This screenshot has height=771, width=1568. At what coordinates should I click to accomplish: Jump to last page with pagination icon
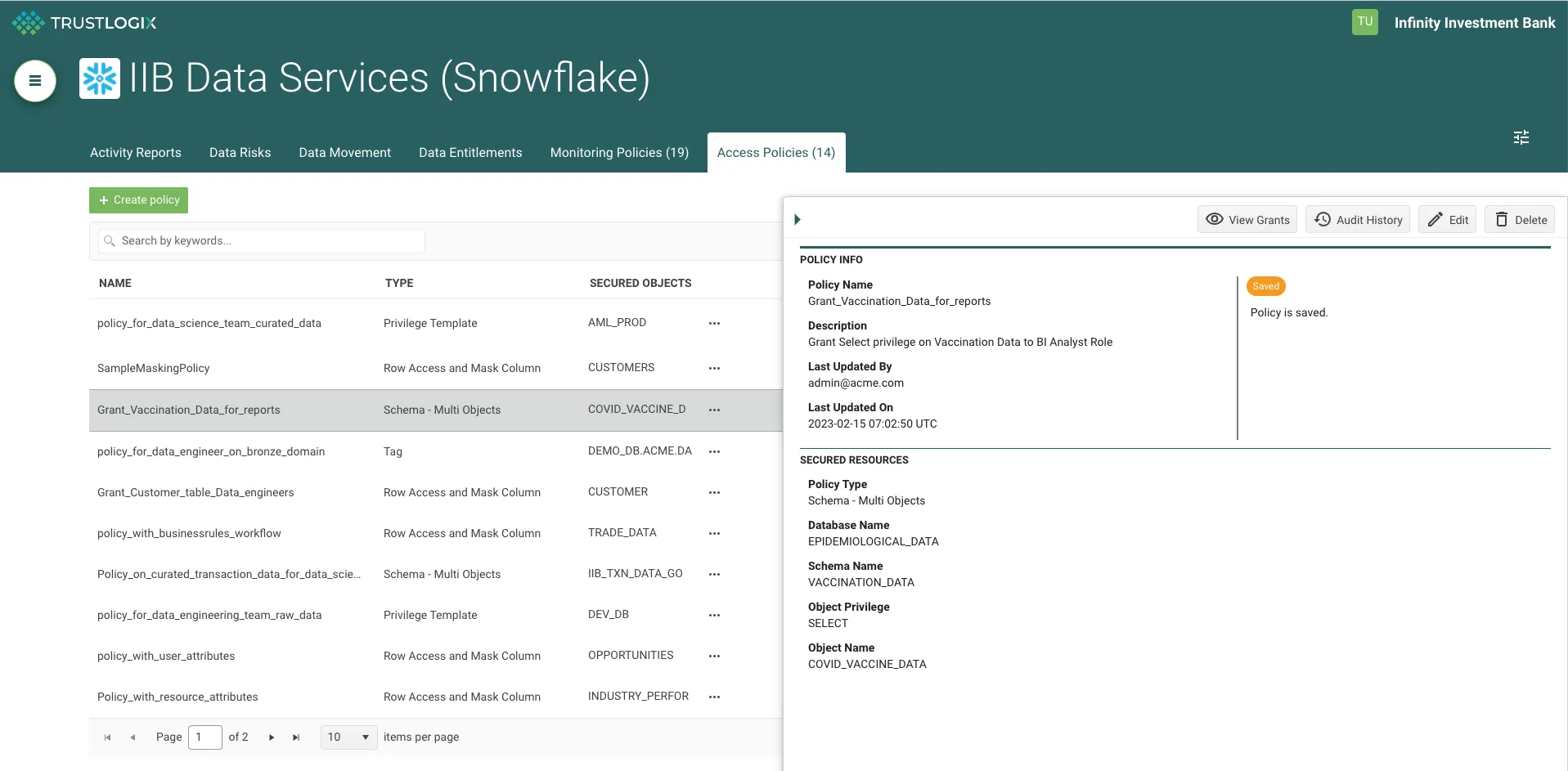[x=295, y=737]
